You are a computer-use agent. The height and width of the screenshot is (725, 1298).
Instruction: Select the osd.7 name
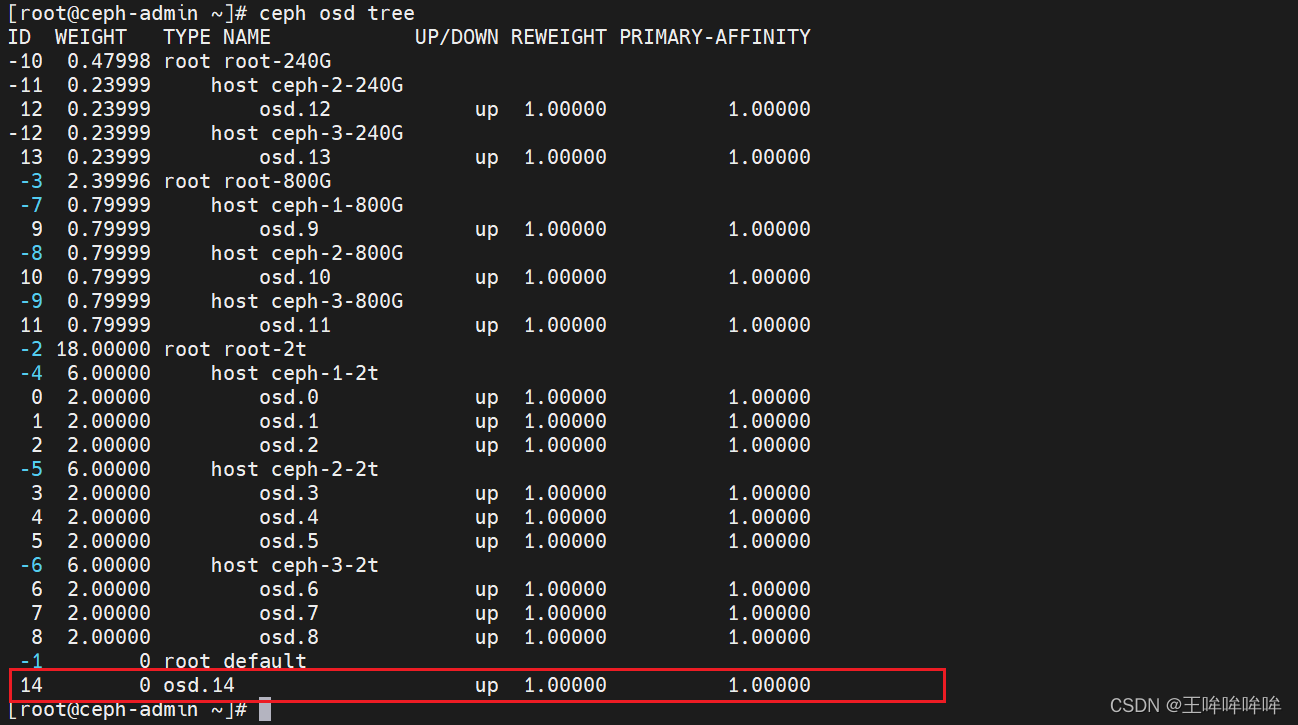pyautogui.click(x=289, y=613)
